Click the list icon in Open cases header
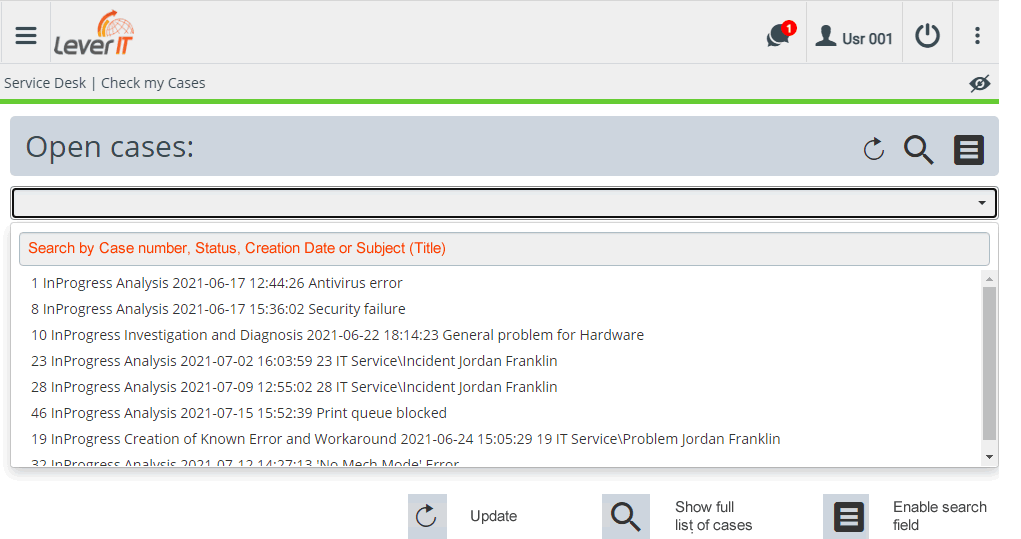The height and width of the screenshot is (539, 1021). (x=969, y=150)
